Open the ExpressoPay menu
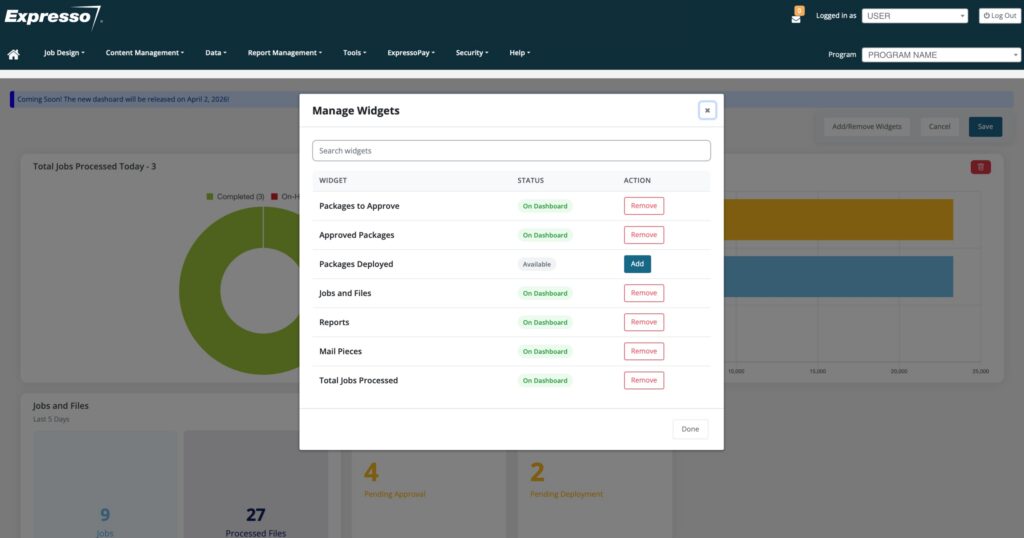 [x=411, y=53]
